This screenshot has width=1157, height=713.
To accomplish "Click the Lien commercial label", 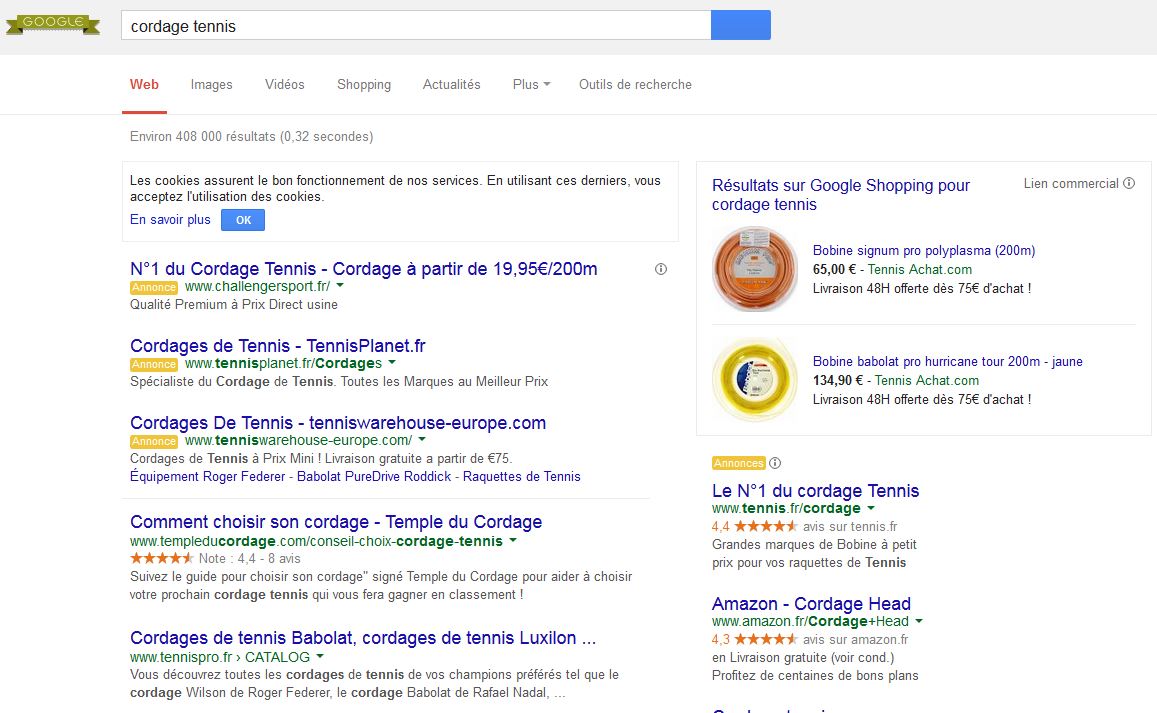I will [x=1071, y=184].
